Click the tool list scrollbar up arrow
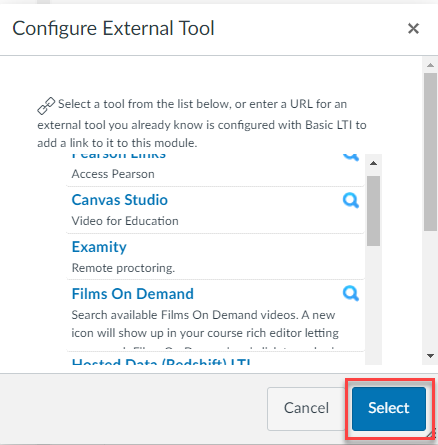 click(373, 163)
